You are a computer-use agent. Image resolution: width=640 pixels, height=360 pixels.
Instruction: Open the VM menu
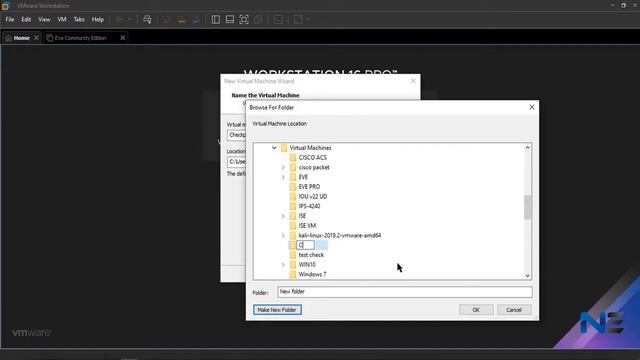click(x=62, y=20)
